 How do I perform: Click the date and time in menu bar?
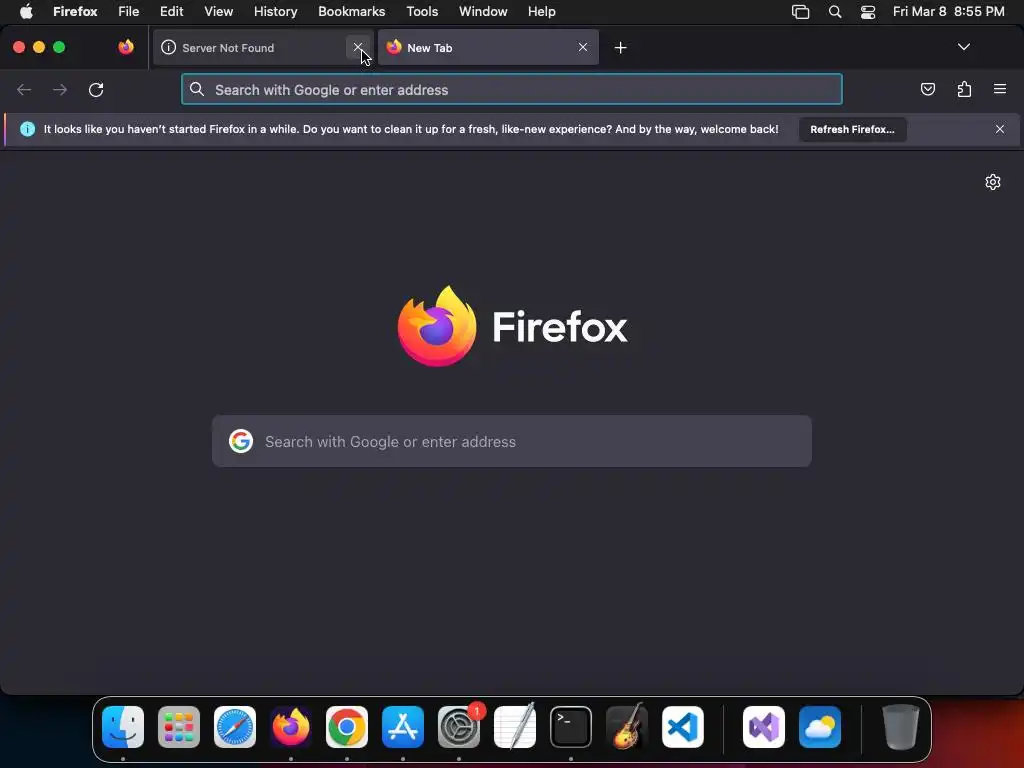948,12
